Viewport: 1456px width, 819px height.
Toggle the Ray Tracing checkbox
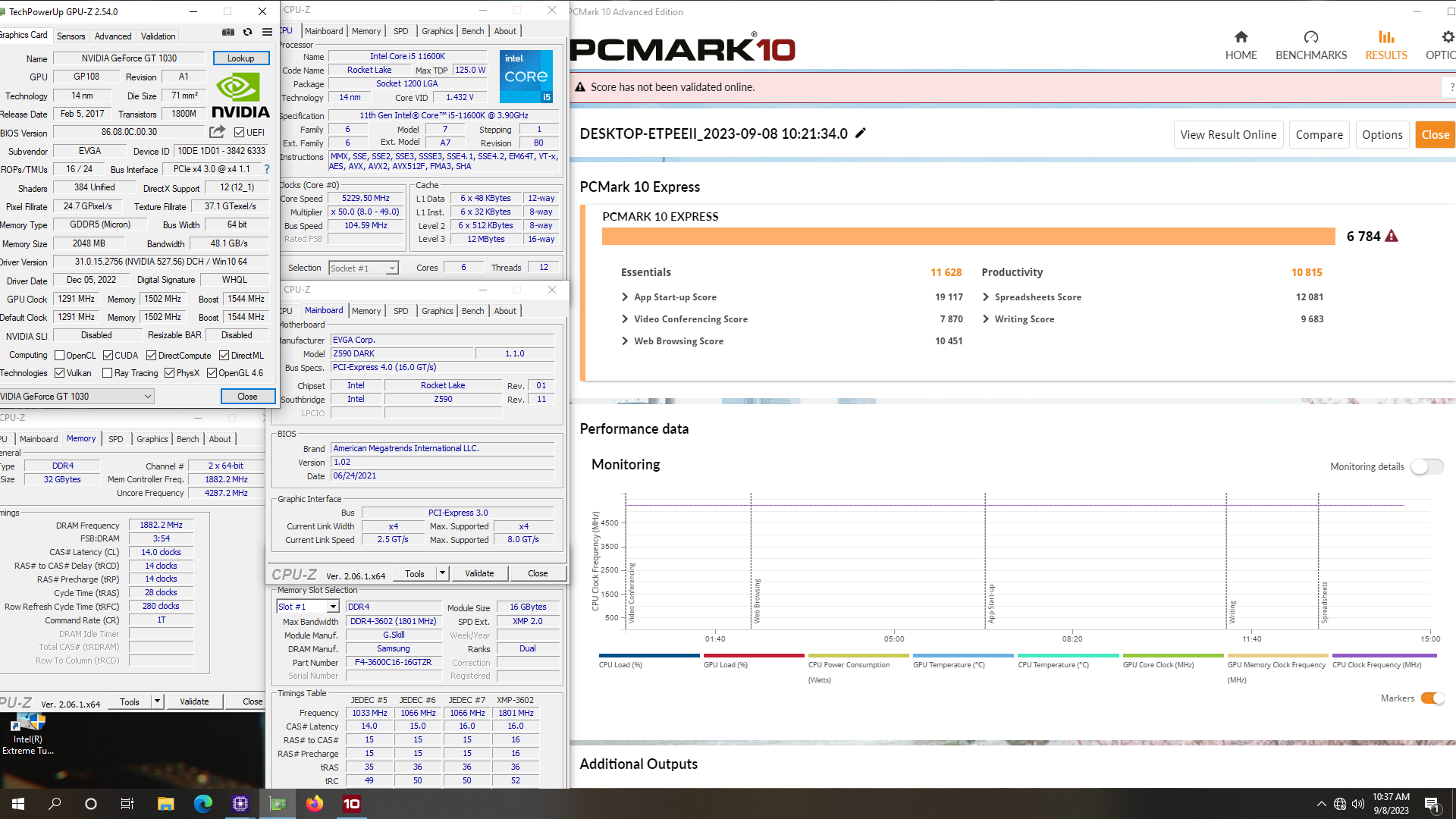tap(107, 373)
